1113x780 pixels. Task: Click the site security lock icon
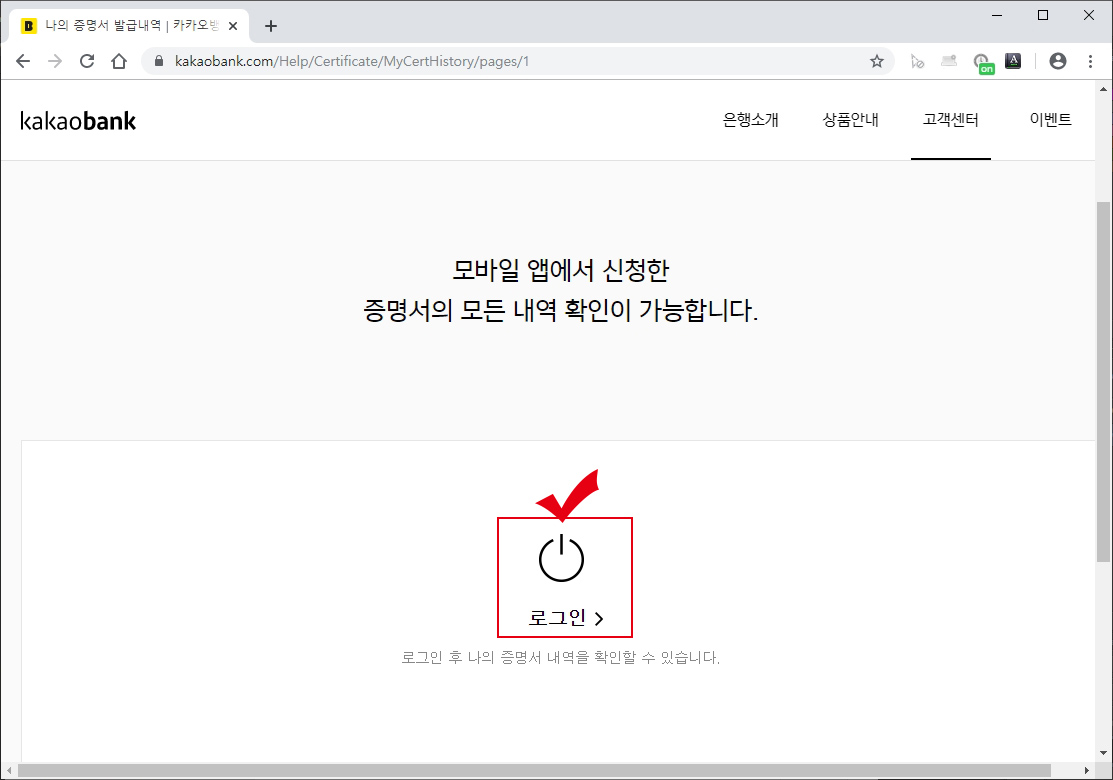158,60
